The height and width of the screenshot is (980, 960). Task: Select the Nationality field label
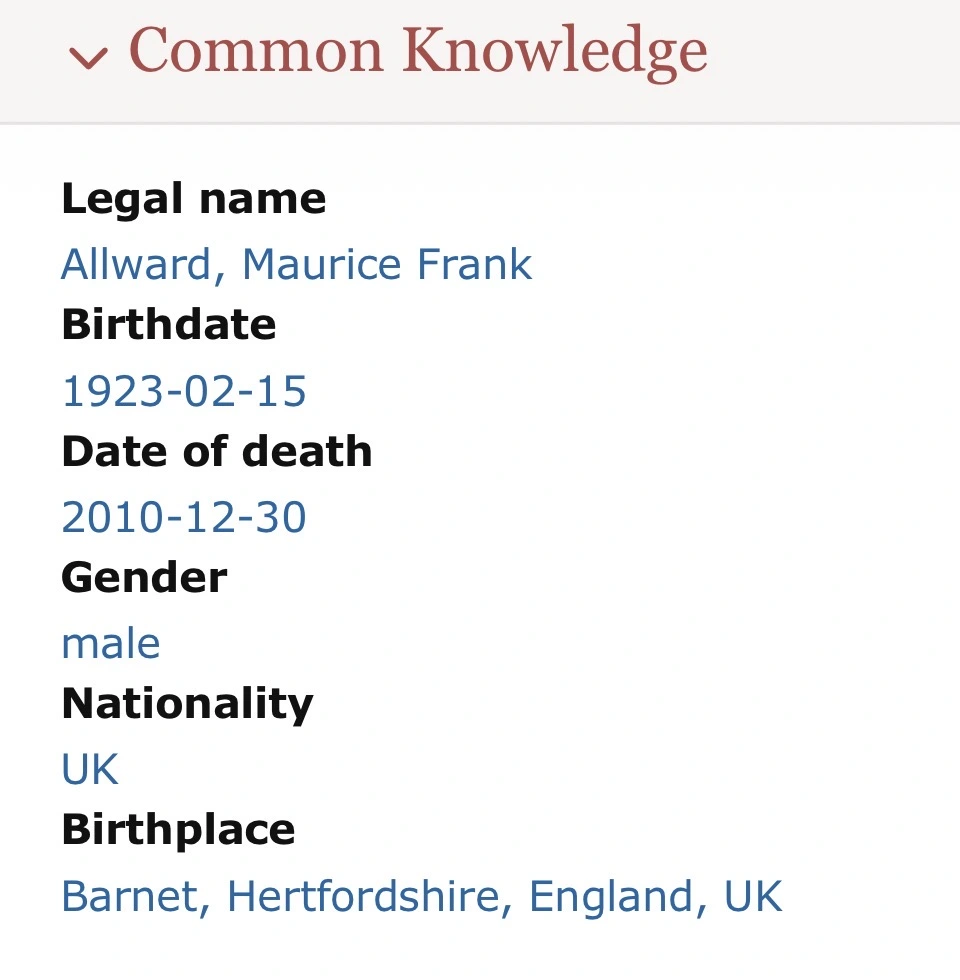pyautogui.click(x=187, y=703)
